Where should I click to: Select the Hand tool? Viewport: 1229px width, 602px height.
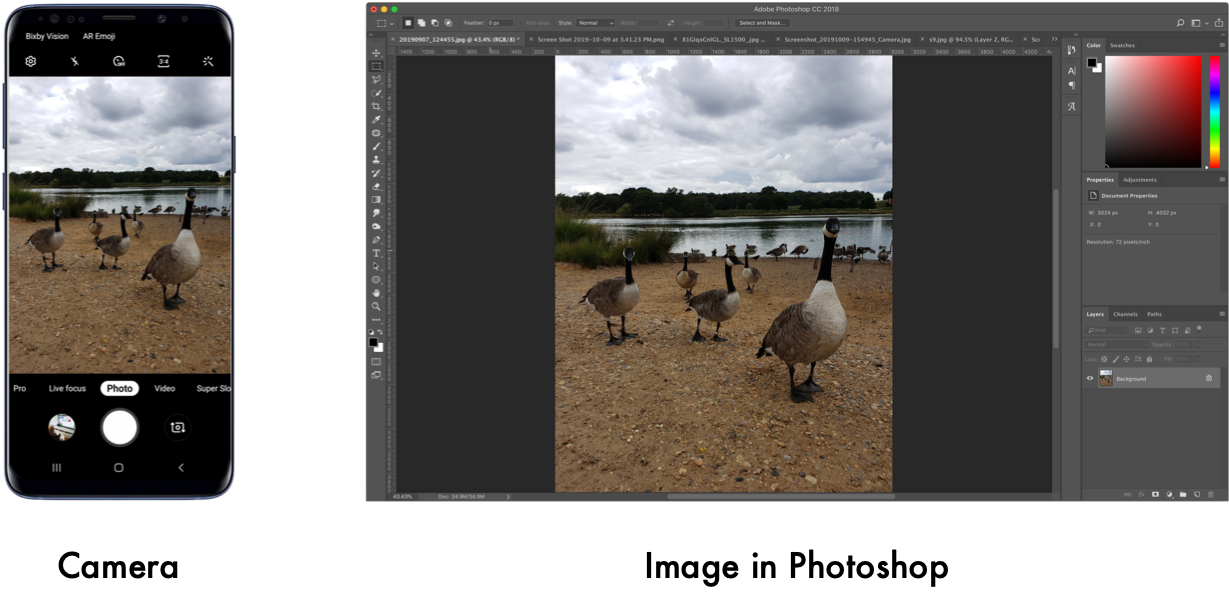coord(376,294)
